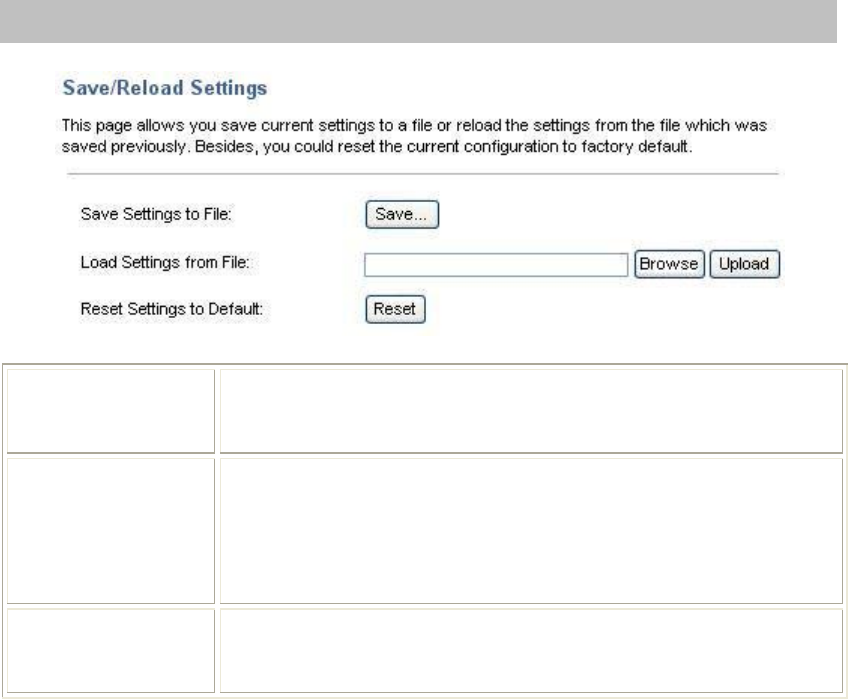848x699 pixels.
Task: Click the 'This page allows you save' description
Action: point(414,136)
